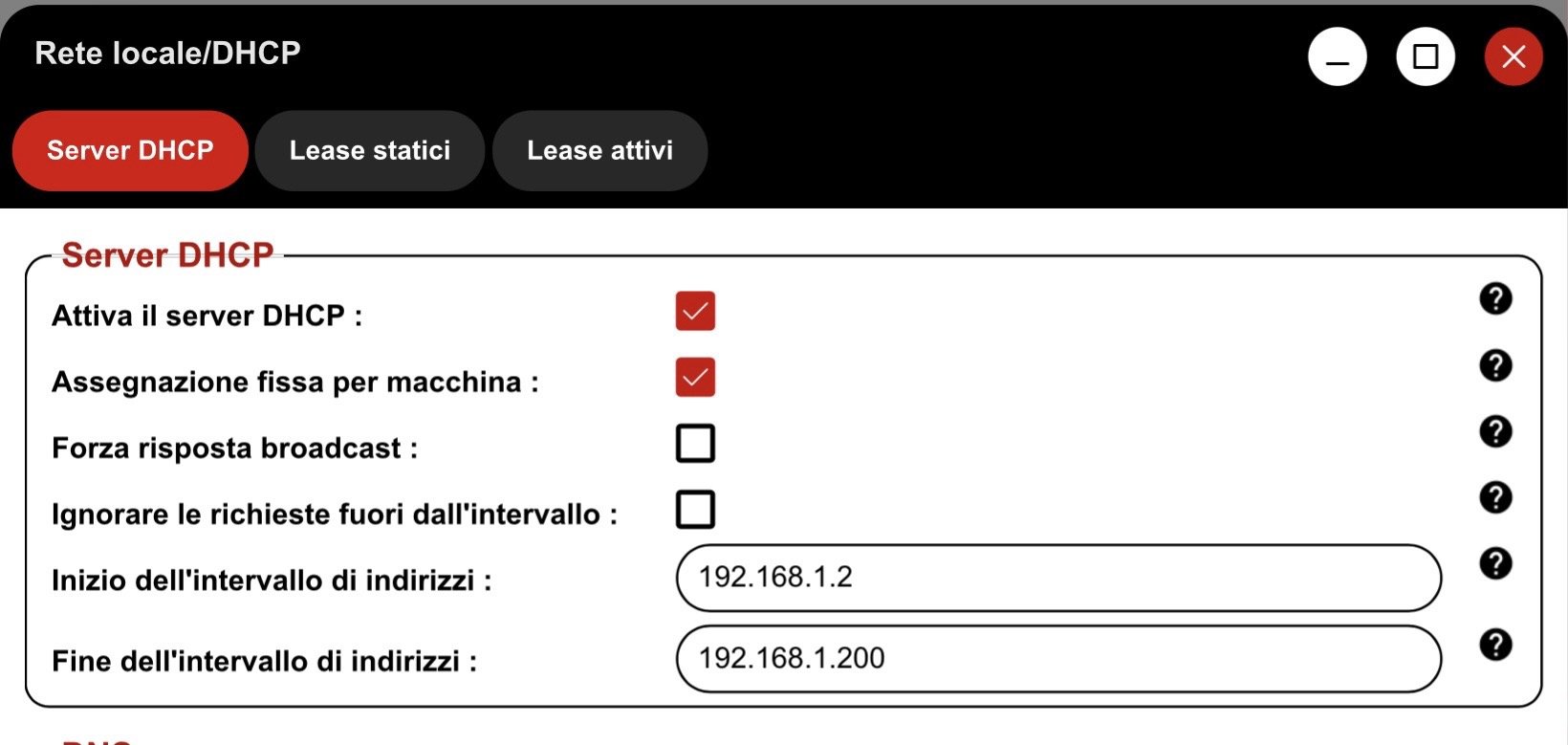This screenshot has height=745, width=1568.
Task: Select the Server DHCP tab
Action: (130, 151)
